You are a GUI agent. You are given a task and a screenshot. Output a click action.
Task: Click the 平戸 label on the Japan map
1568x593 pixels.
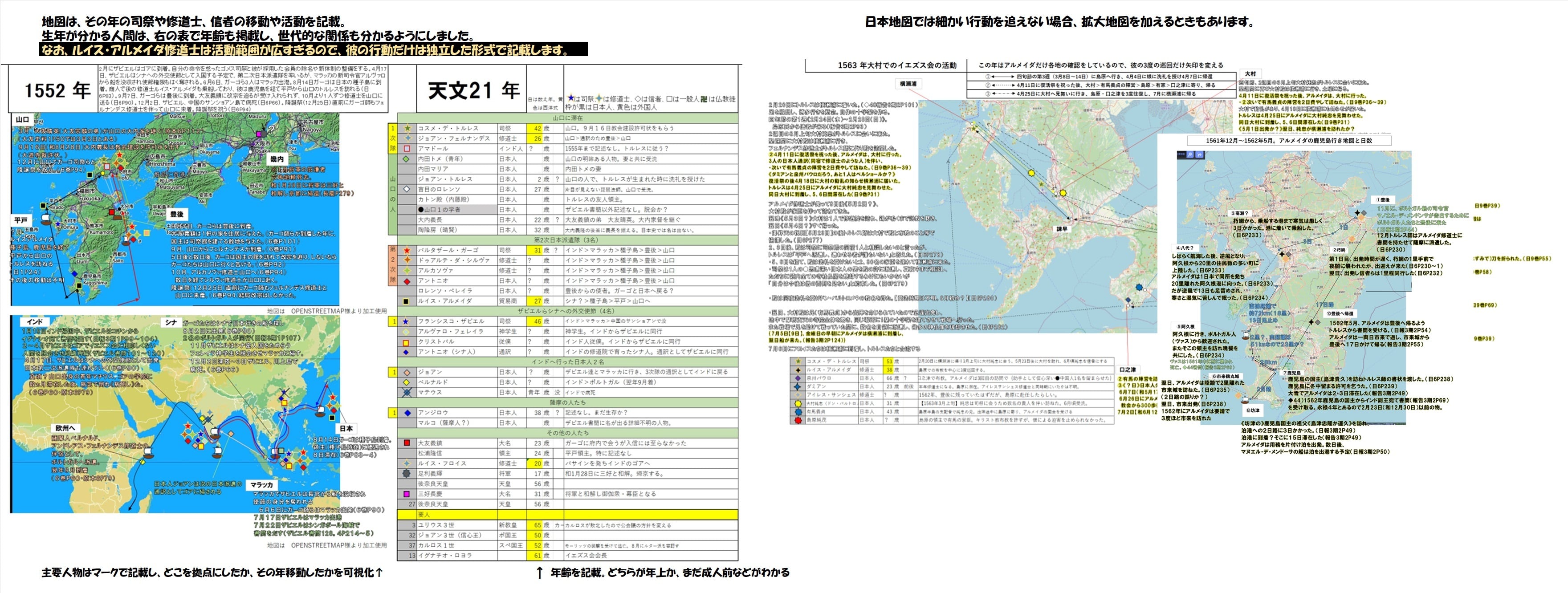(21, 220)
